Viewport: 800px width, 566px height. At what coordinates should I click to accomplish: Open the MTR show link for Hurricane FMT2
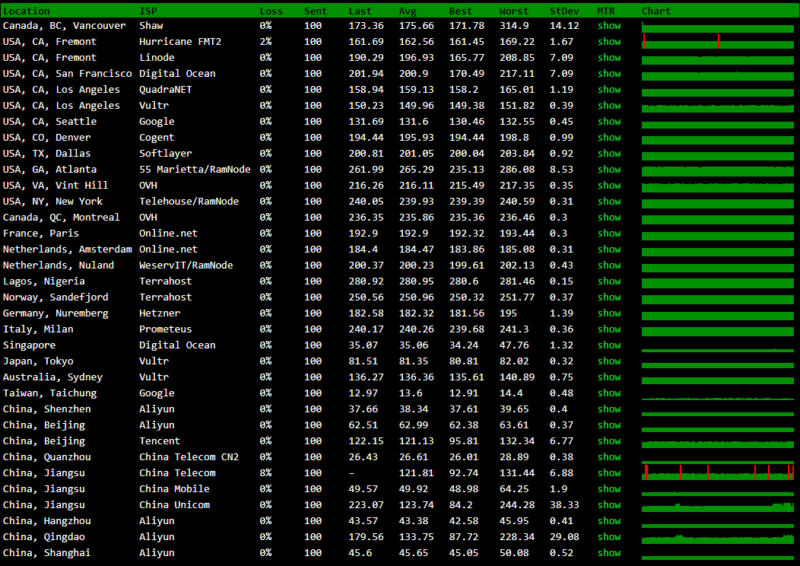[x=609, y=42]
